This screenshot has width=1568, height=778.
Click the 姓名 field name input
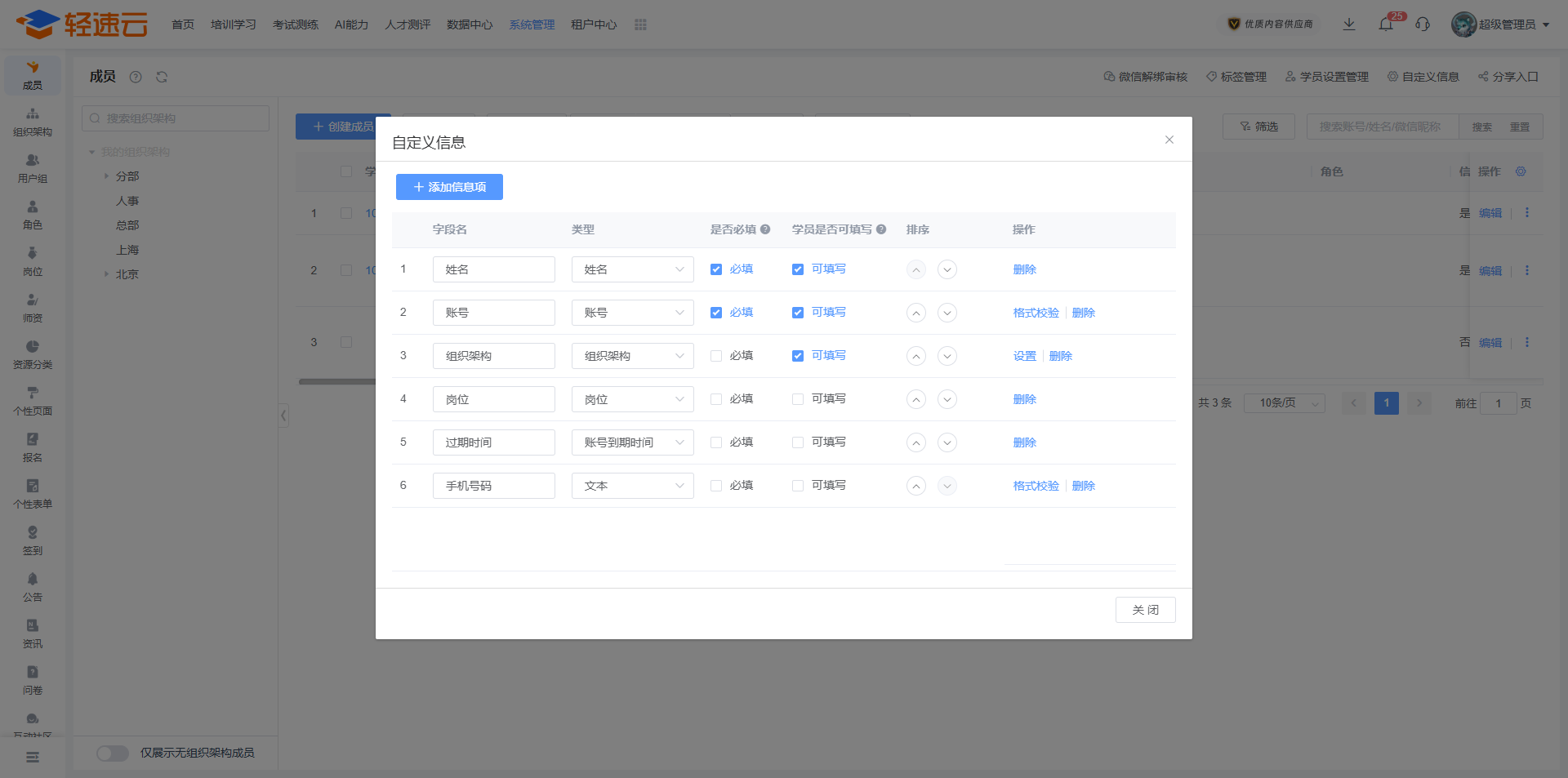pyautogui.click(x=493, y=269)
